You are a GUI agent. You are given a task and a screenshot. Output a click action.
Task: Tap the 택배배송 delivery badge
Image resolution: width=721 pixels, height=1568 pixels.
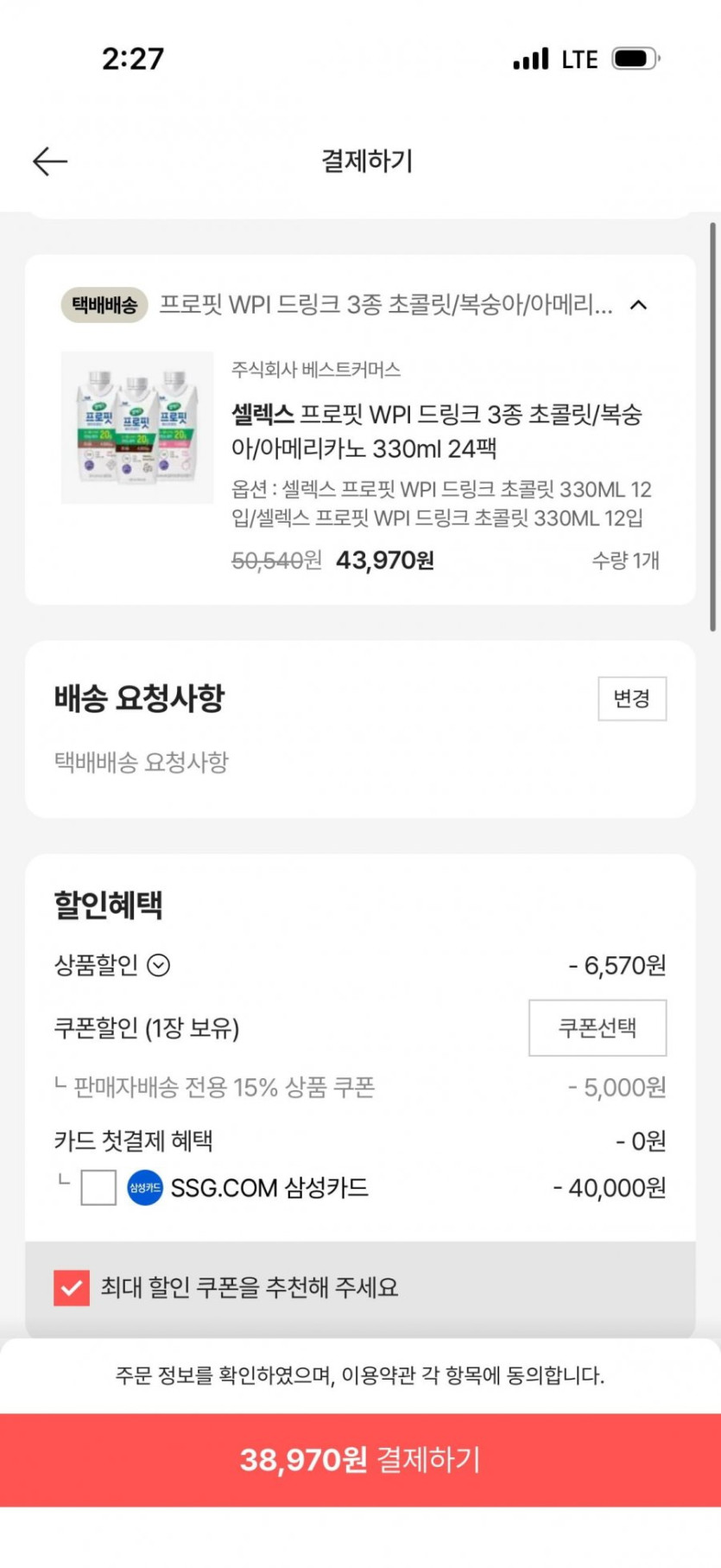click(x=104, y=305)
